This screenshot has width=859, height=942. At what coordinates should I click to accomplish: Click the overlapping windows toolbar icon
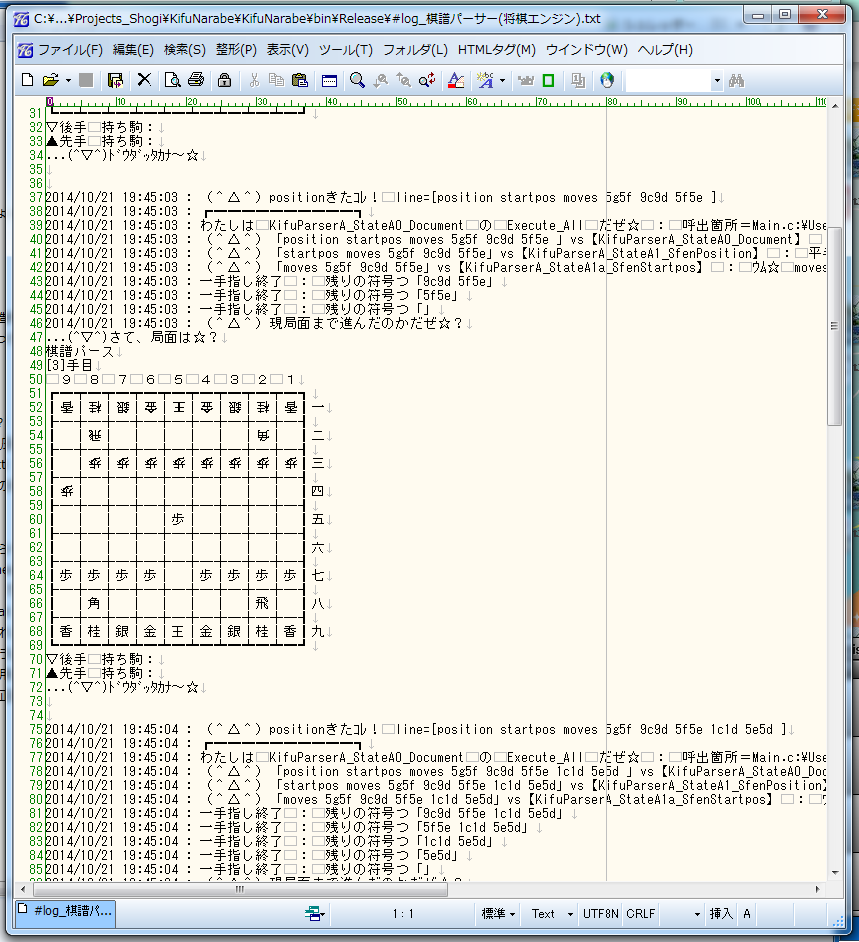578,80
